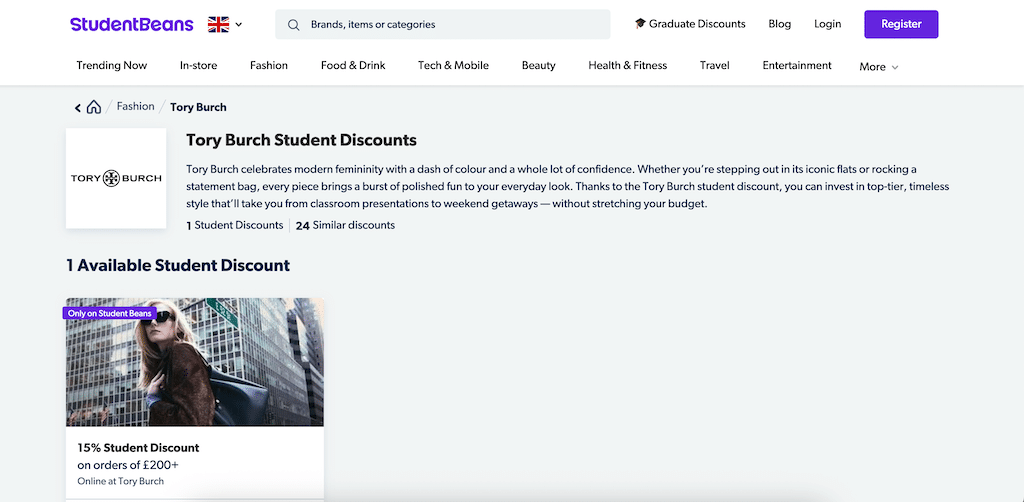Select the Trending Now menu item
Image resolution: width=1024 pixels, height=502 pixels.
[112, 65]
